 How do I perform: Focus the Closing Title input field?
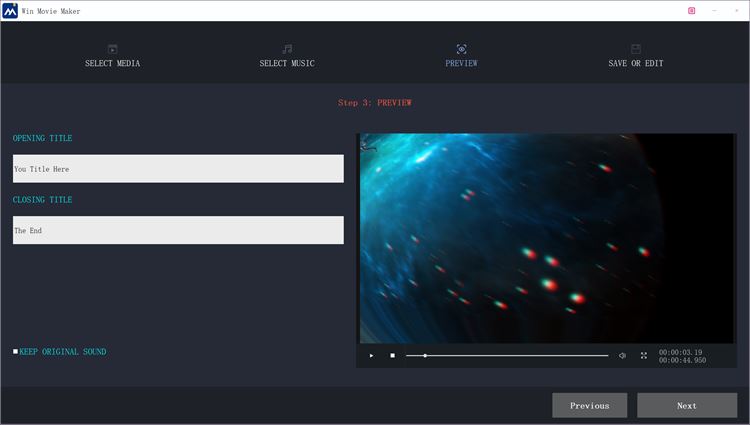point(178,230)
